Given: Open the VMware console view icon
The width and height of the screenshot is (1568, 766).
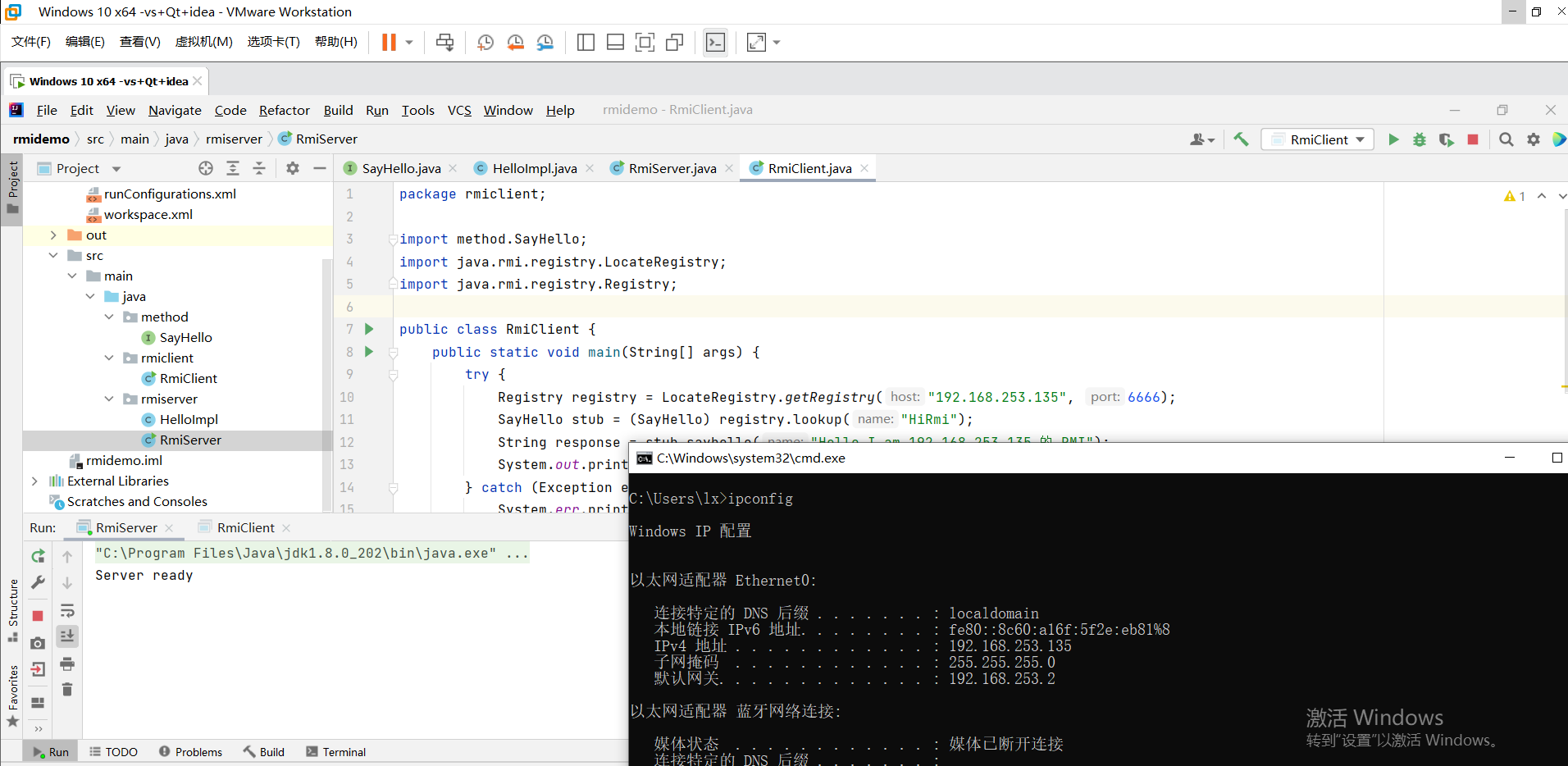Looking at the screenshot, I should tap(715, 43).
